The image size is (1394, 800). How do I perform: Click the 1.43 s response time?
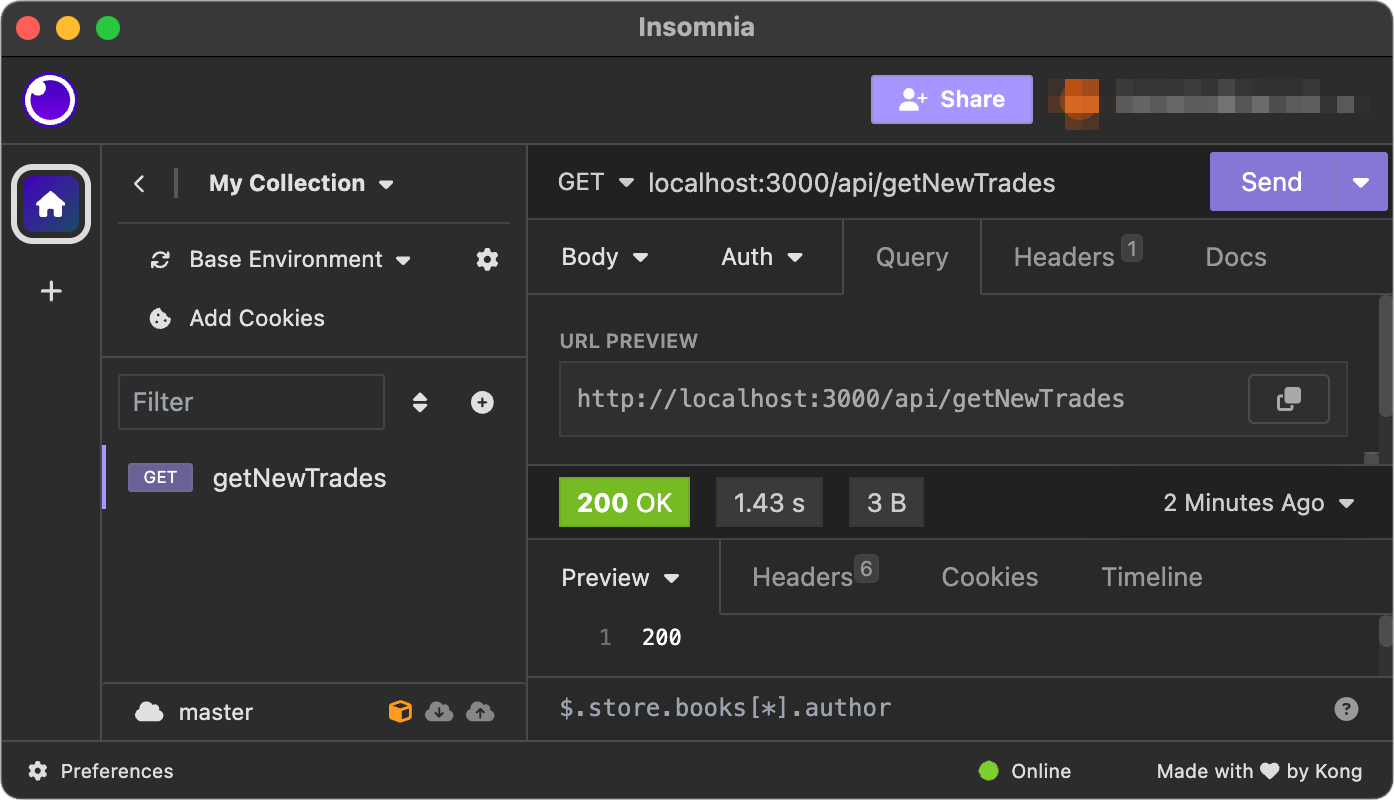click(x=769, y=502)
